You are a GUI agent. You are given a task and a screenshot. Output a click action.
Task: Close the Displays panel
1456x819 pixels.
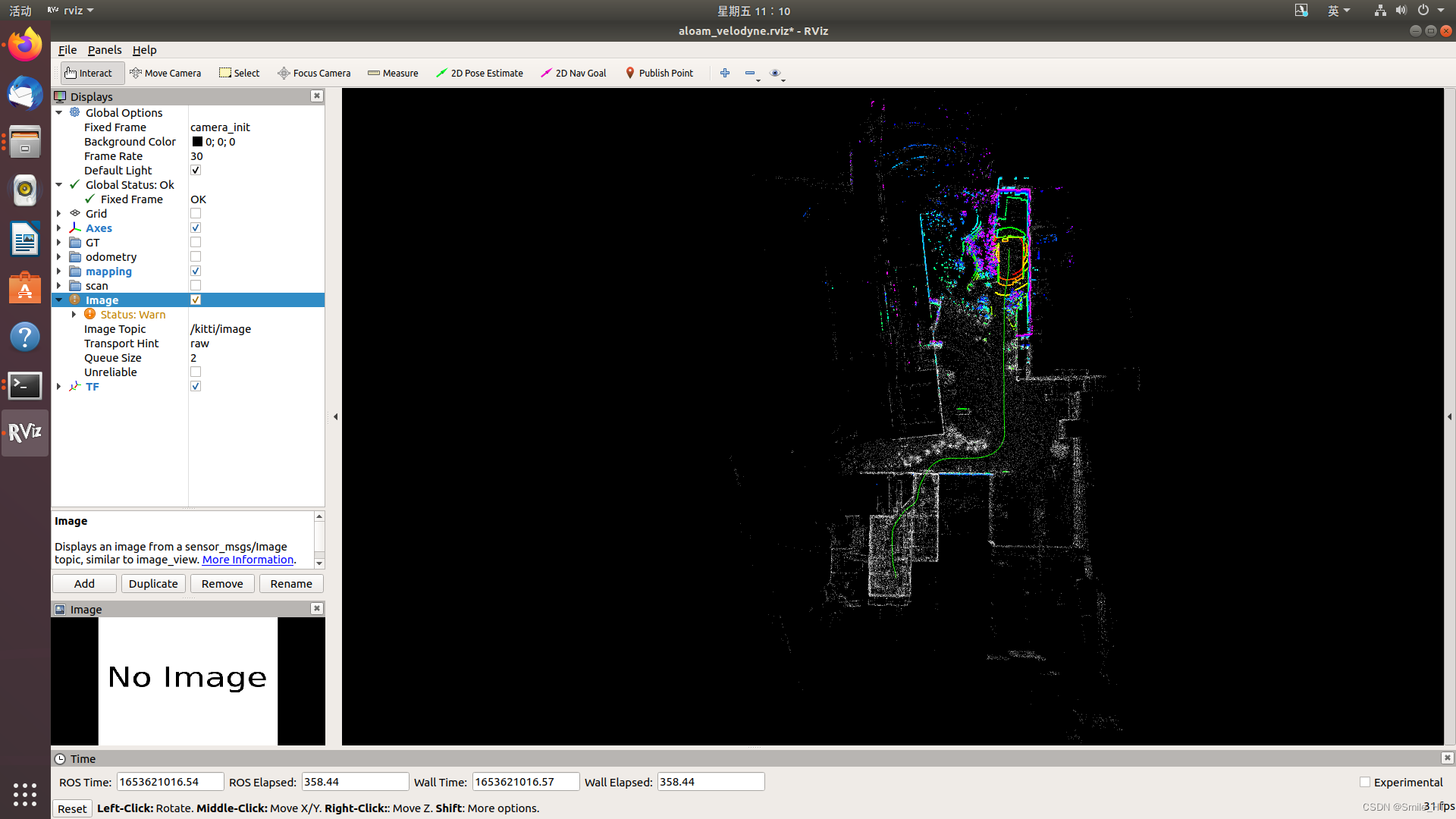(x=317, y=96)
